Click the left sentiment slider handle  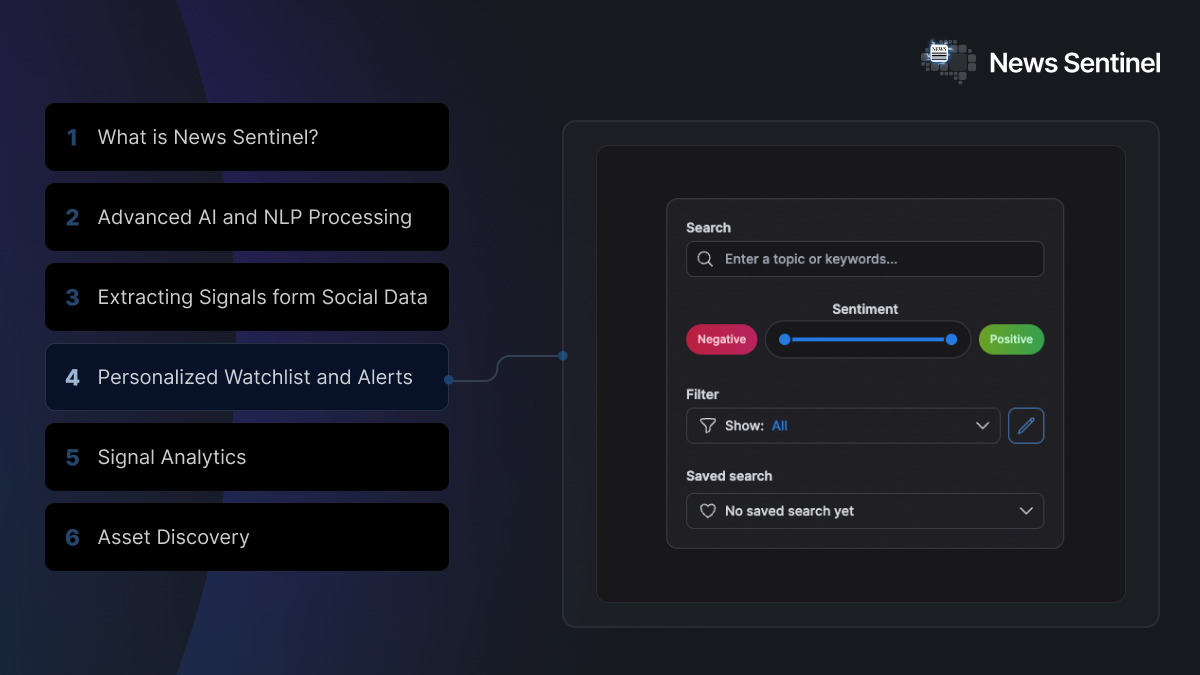tap(785, 340)
